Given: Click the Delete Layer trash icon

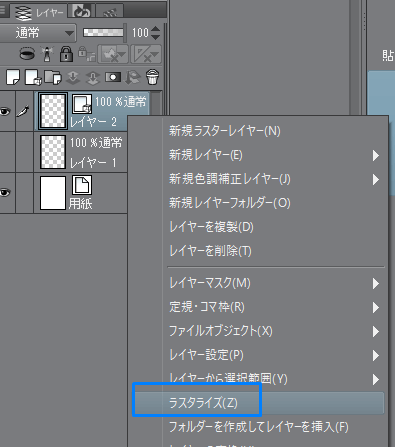Looking at the screenshot, I should [153, 77].
